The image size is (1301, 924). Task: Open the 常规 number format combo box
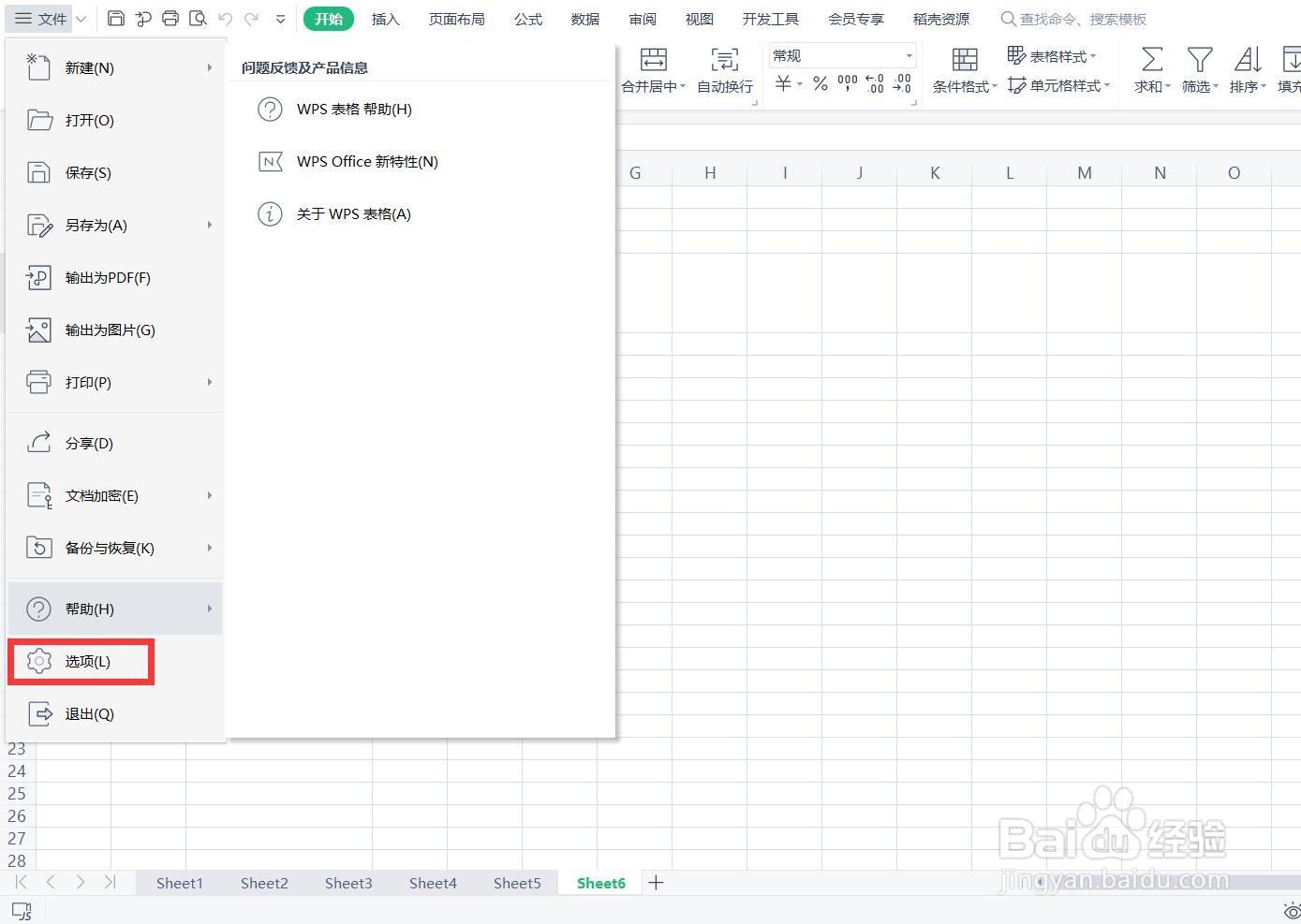click(x=842, y=56)
